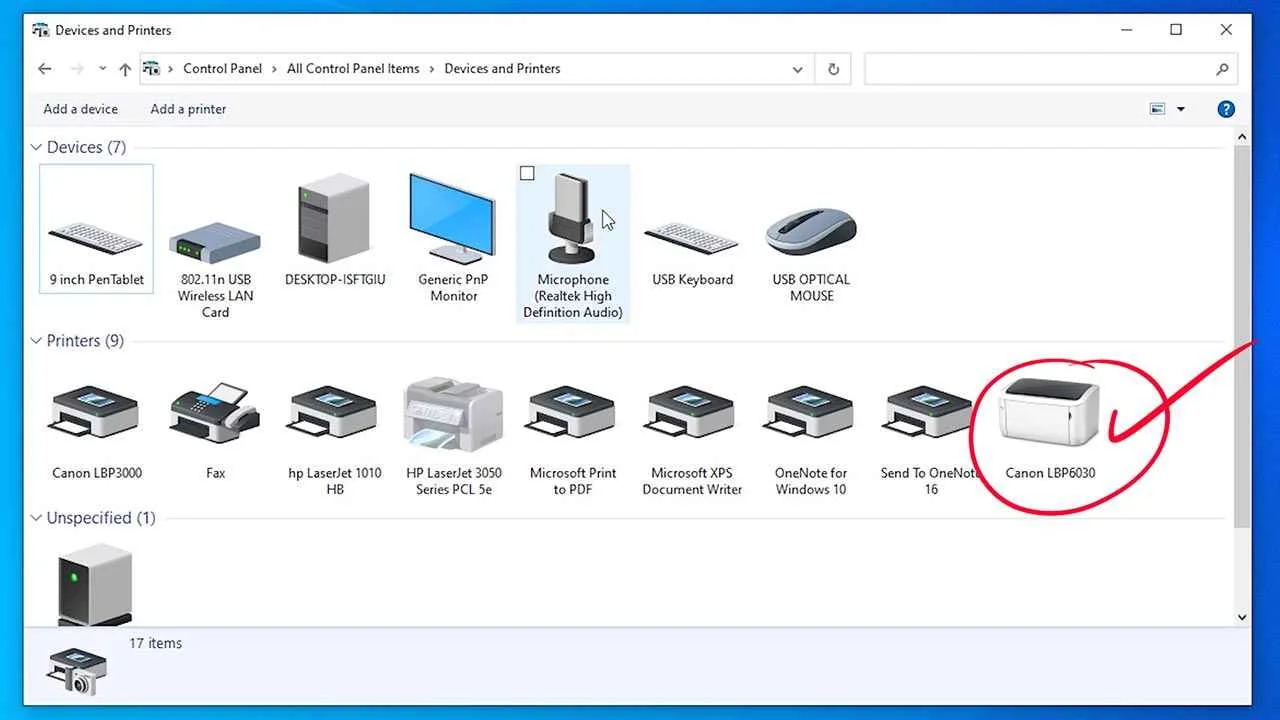Select the USB Keyboard device icon
Image resolution: width=1280 pixels, height=720 pixels.
pyautogui.click(x=692, y=238)
